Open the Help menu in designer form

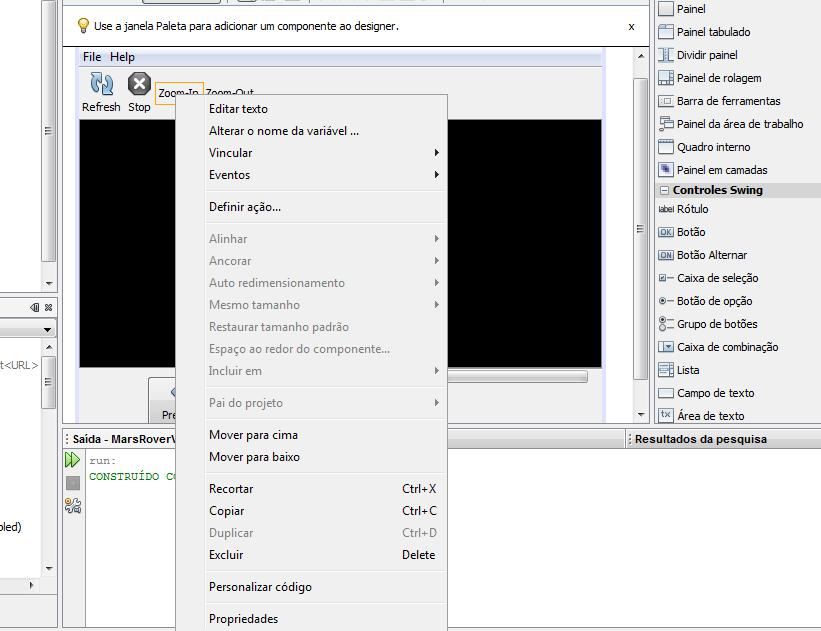[x=122, y=57]
